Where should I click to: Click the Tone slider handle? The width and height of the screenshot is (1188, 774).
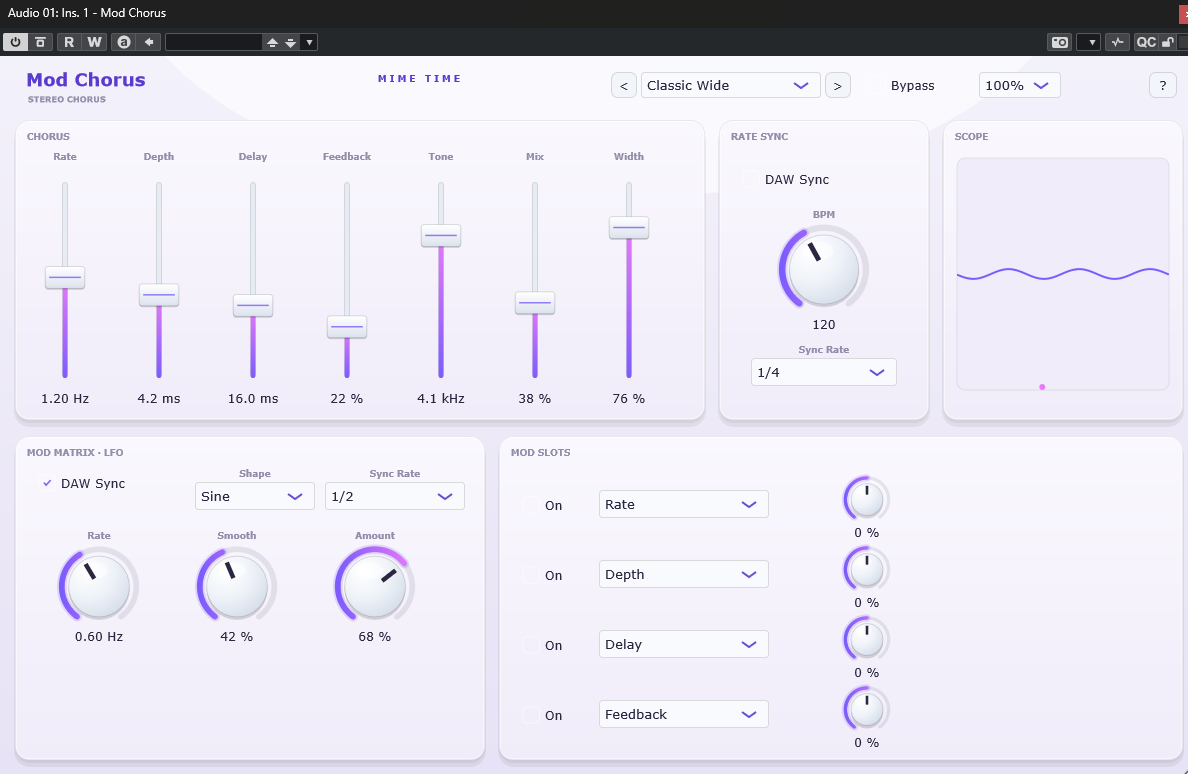pyautogui.click(x=441, y=235)
